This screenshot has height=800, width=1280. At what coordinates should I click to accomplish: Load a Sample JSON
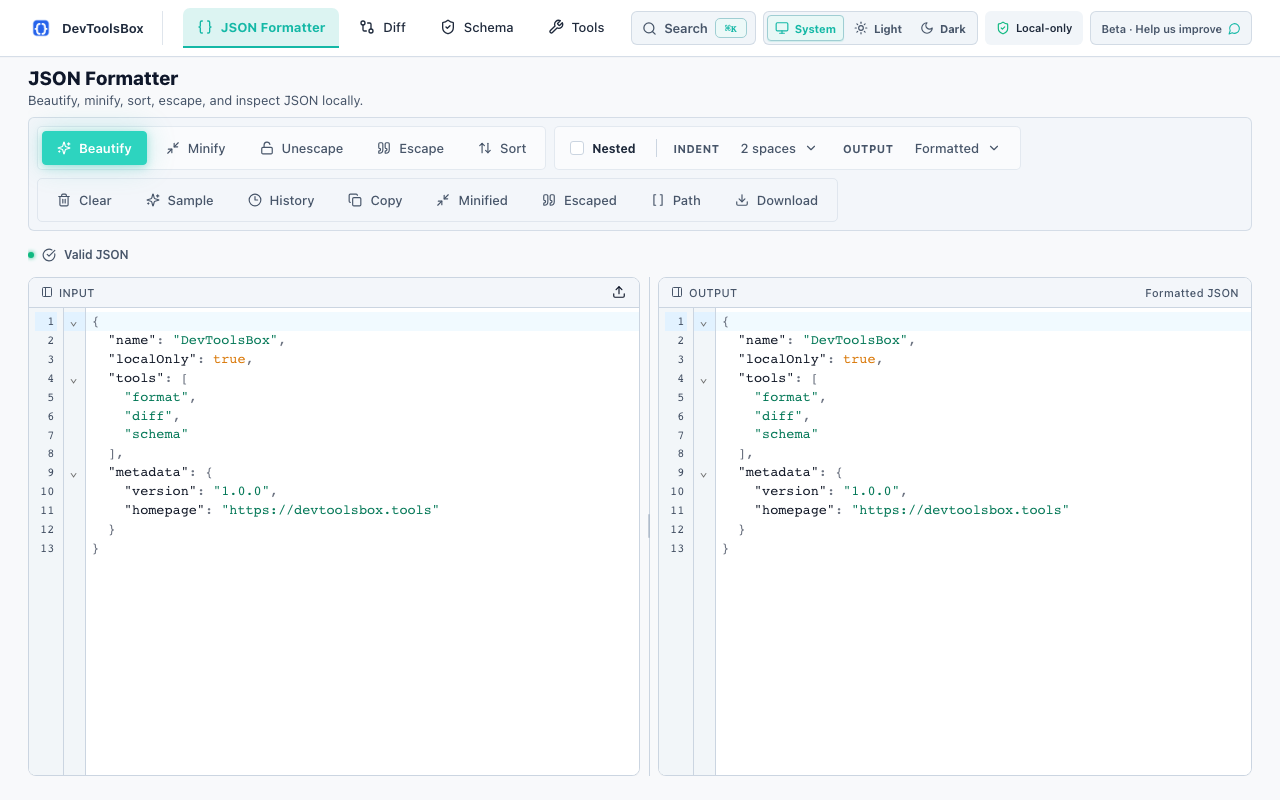tap(180, 200)
